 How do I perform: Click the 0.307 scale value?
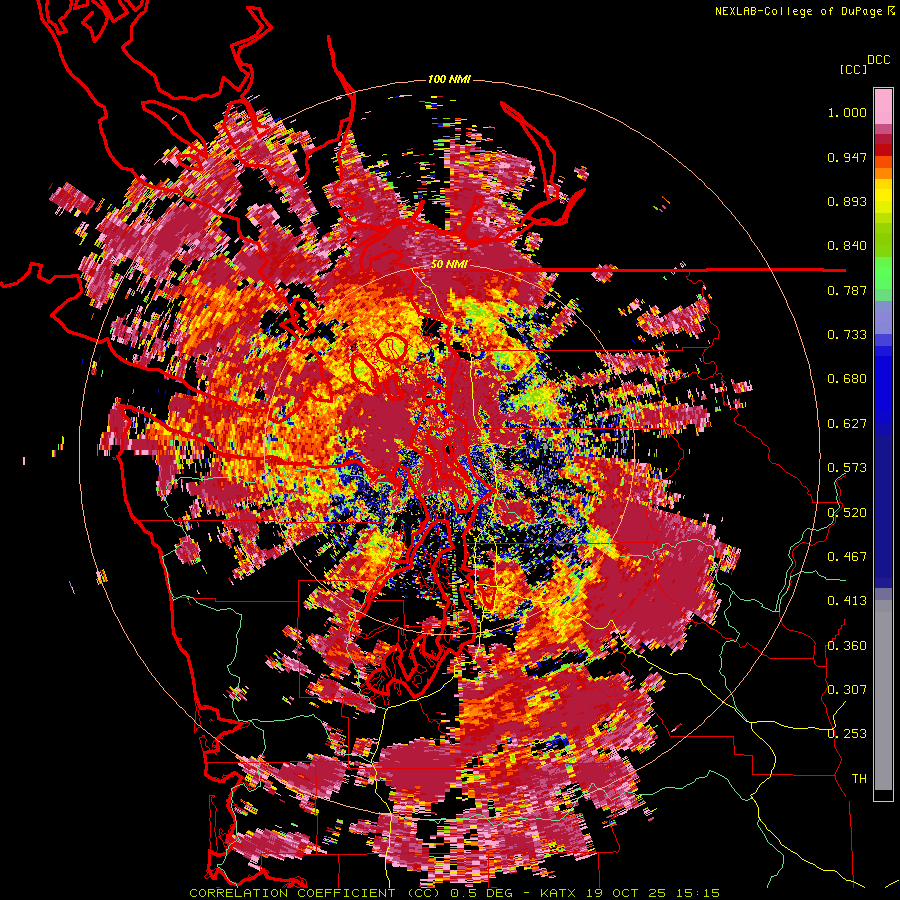click(847, 689)
